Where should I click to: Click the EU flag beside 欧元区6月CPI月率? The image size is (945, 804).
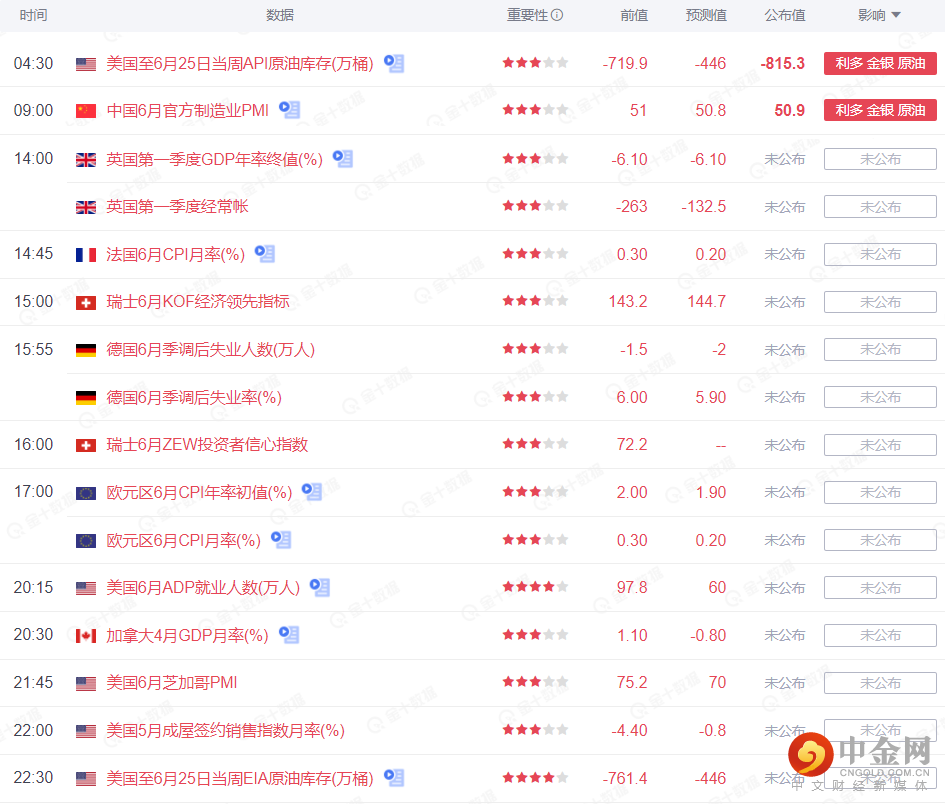pyautogui.click(x=86, y=541)
